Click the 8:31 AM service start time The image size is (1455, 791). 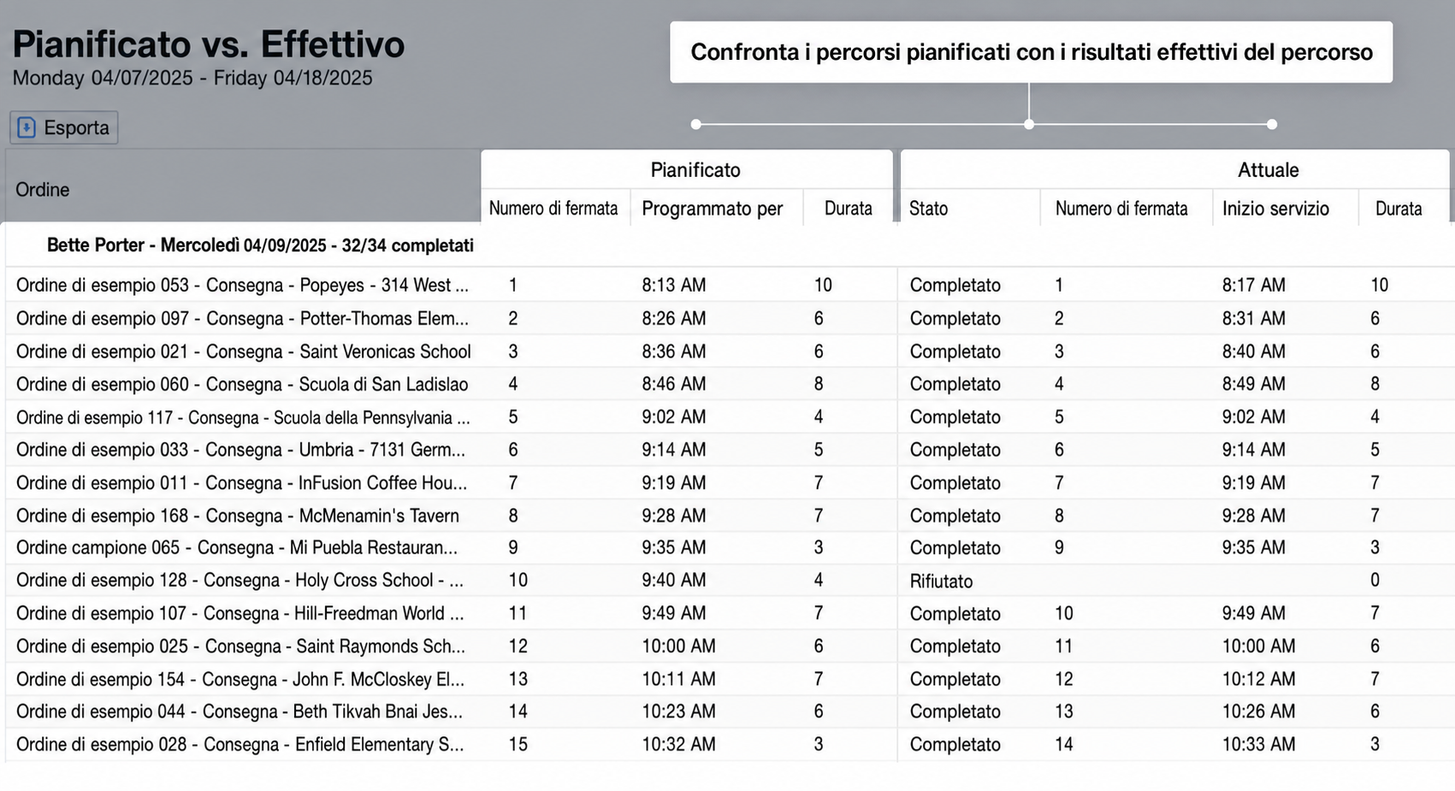(x=1254, y=318)
